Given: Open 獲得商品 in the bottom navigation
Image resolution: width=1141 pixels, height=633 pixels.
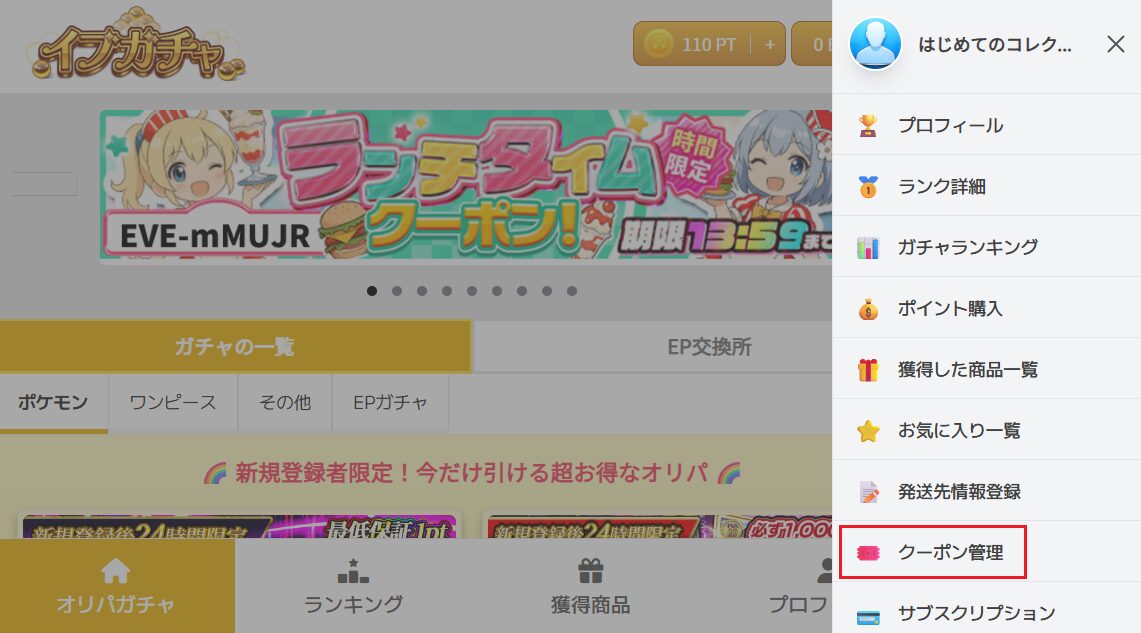Looking at the screenshot, I should tap(590, 586).
